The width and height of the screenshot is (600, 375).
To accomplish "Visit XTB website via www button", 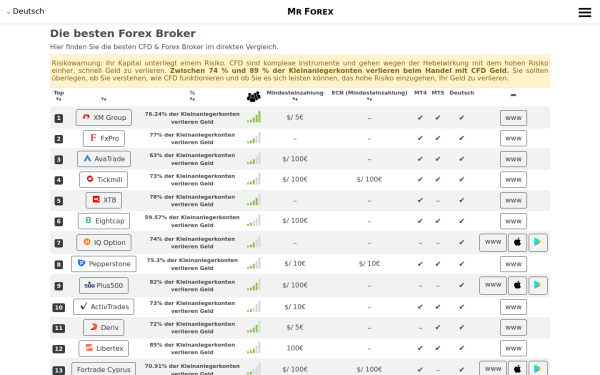I will [x=513, y=200].
